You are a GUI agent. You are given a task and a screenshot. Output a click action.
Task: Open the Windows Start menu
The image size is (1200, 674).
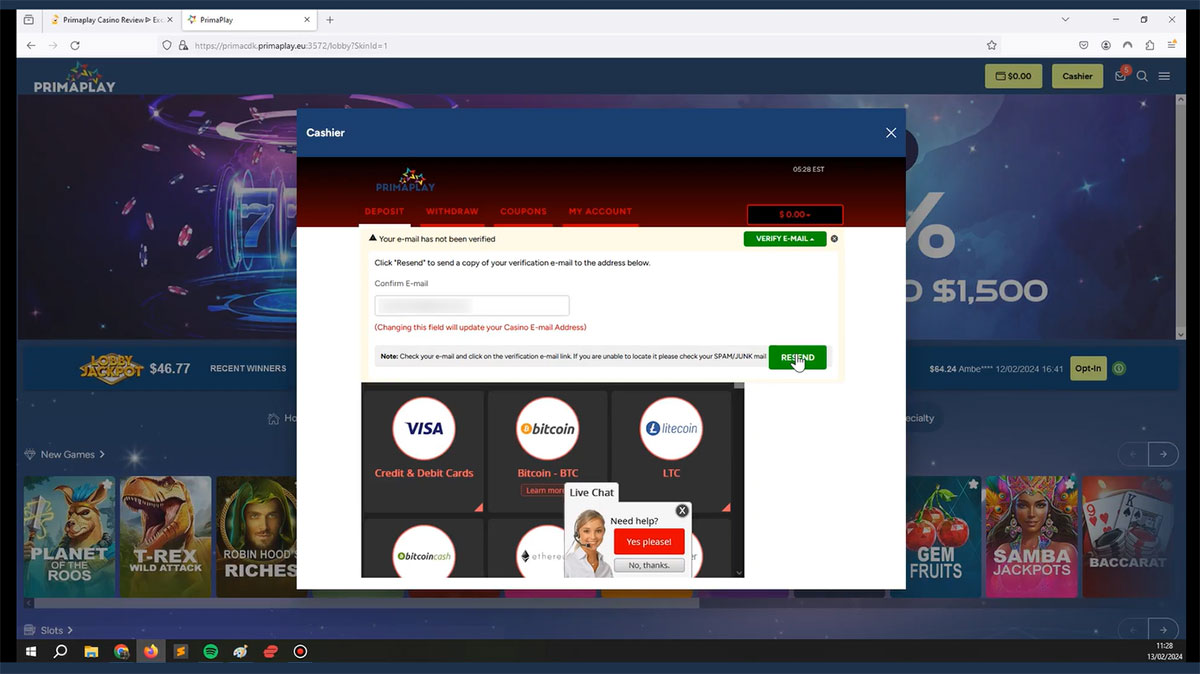pyautogui.click(x=30, y=651)
